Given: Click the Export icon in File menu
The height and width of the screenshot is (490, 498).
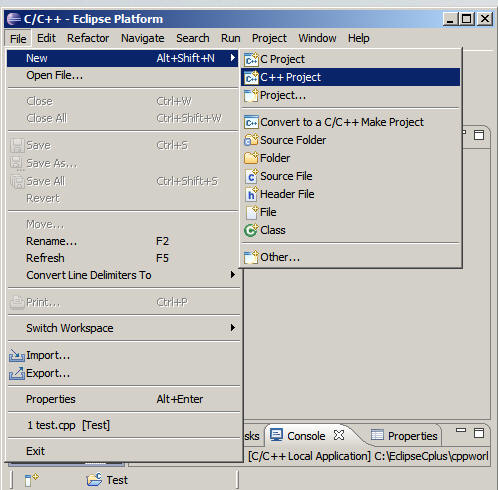Looking at the screenshot, I should click(x=17, y=373).
